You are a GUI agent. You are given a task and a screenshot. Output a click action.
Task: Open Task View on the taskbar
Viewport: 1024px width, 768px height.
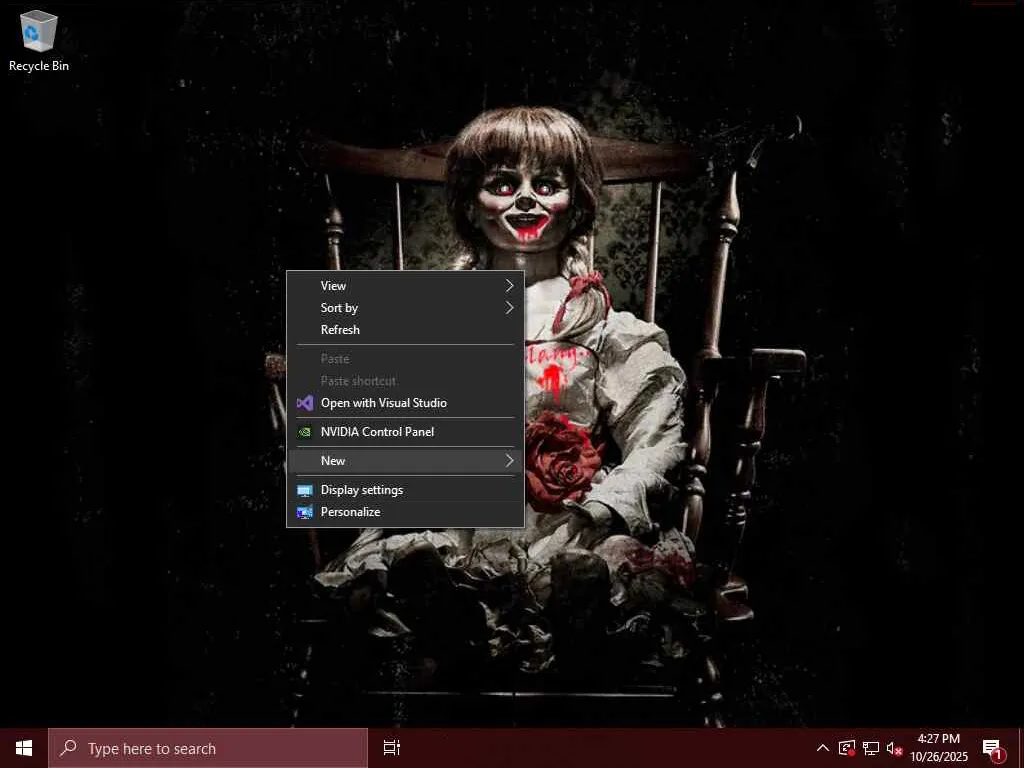click(392, 748)
